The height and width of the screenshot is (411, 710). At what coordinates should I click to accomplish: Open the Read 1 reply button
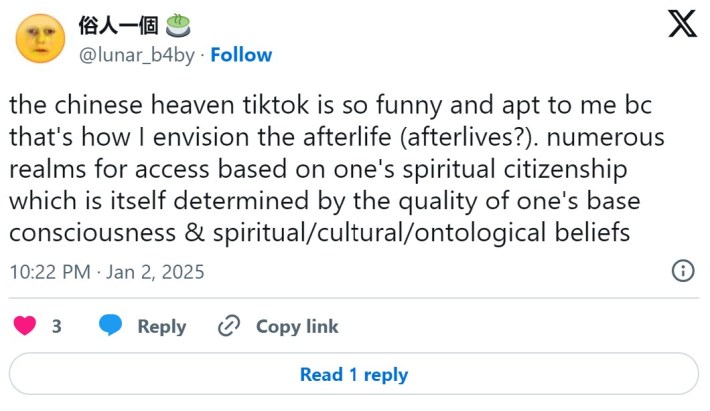[x=354, y=375]
